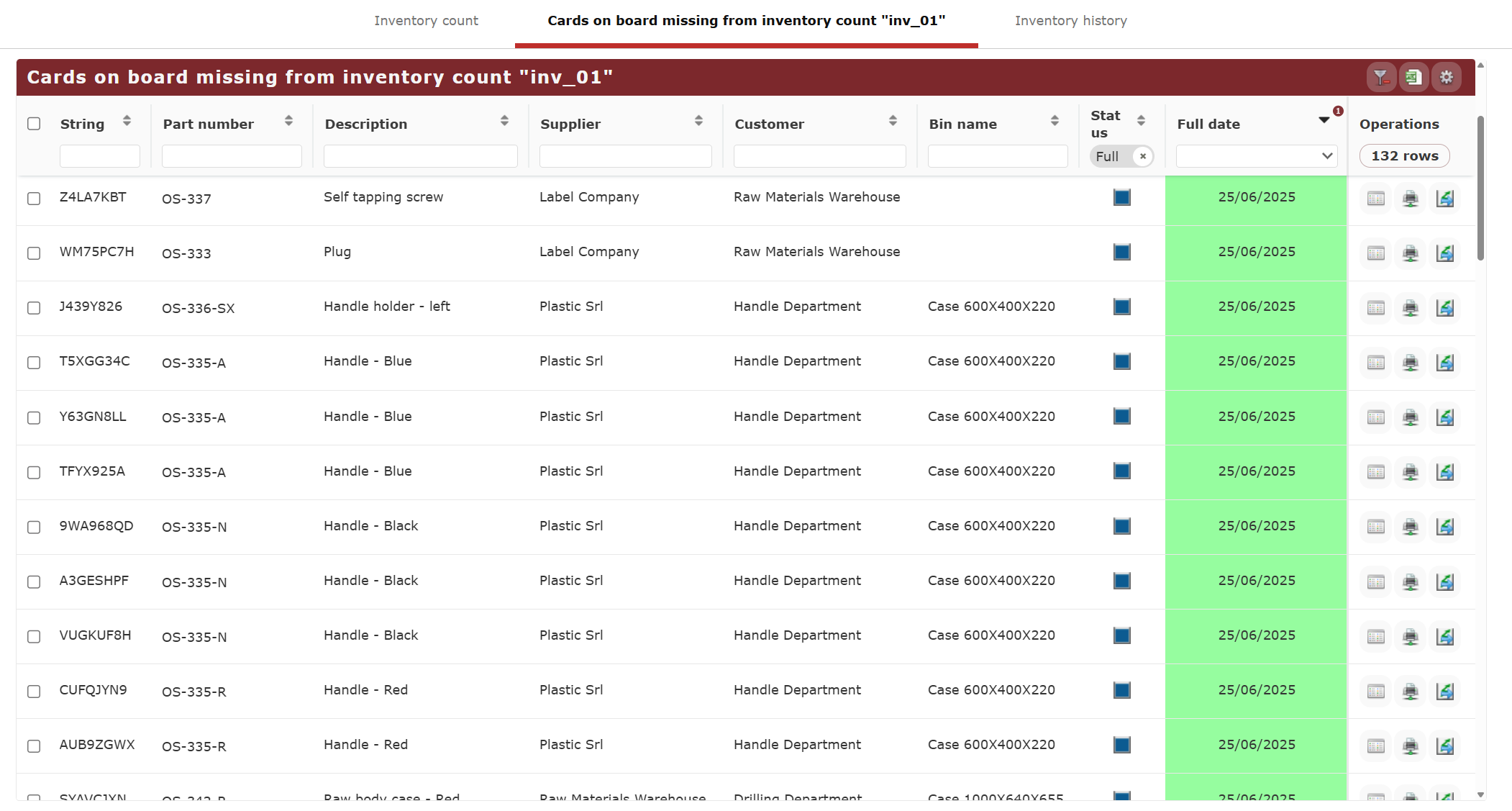Toggle the select-all header checkbox
This screenshot has height=811, width=1512.
34,124
